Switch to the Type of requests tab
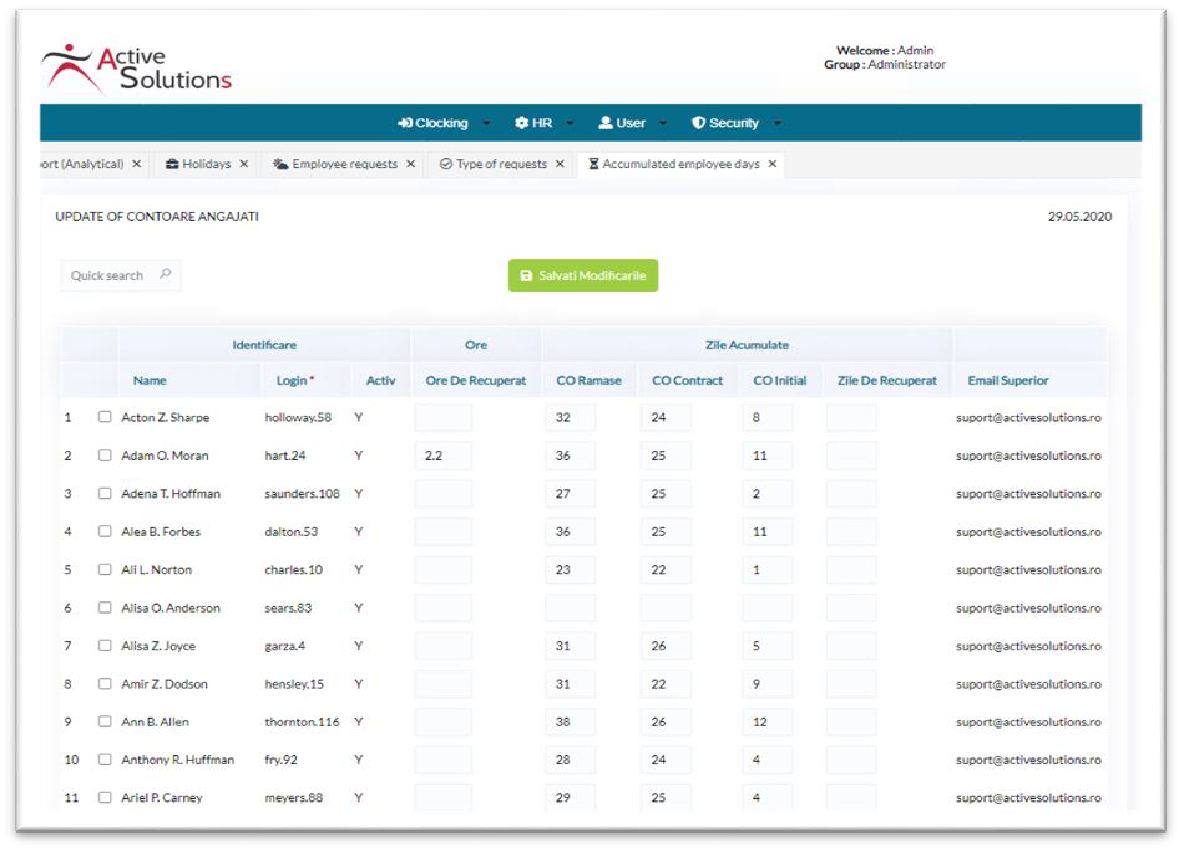 click(501, 164)
